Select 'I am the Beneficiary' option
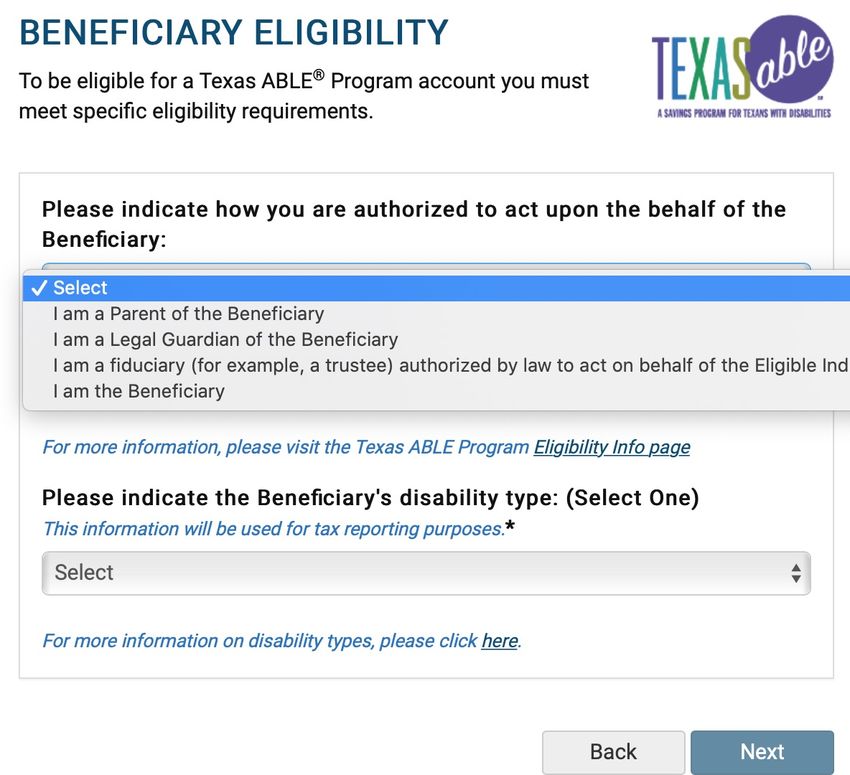Viewport: 850px width, 775px height. (436, 391)
